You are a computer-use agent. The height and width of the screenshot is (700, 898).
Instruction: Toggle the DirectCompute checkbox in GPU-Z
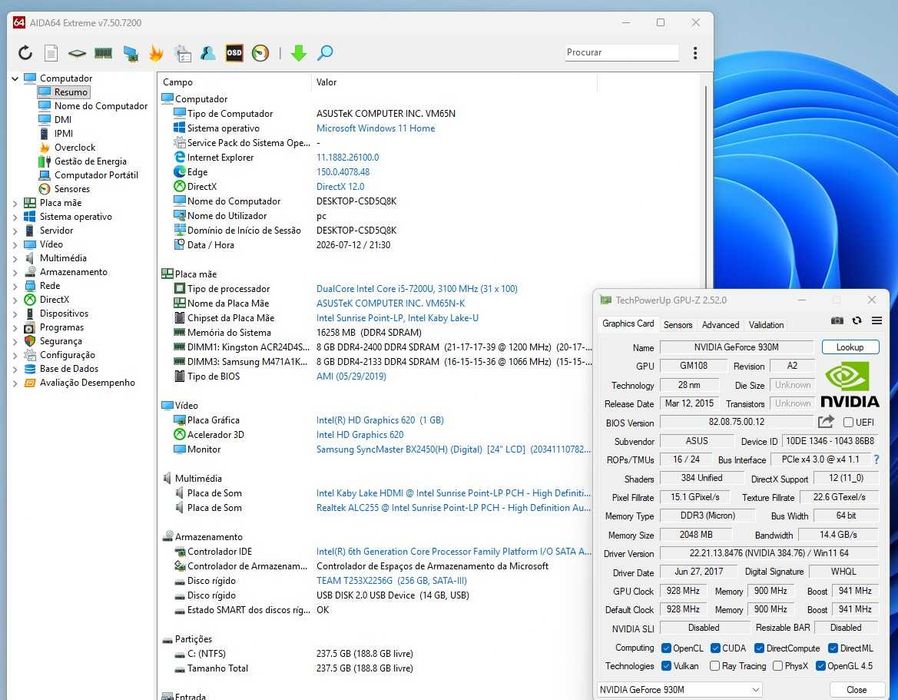coord(759,648)
